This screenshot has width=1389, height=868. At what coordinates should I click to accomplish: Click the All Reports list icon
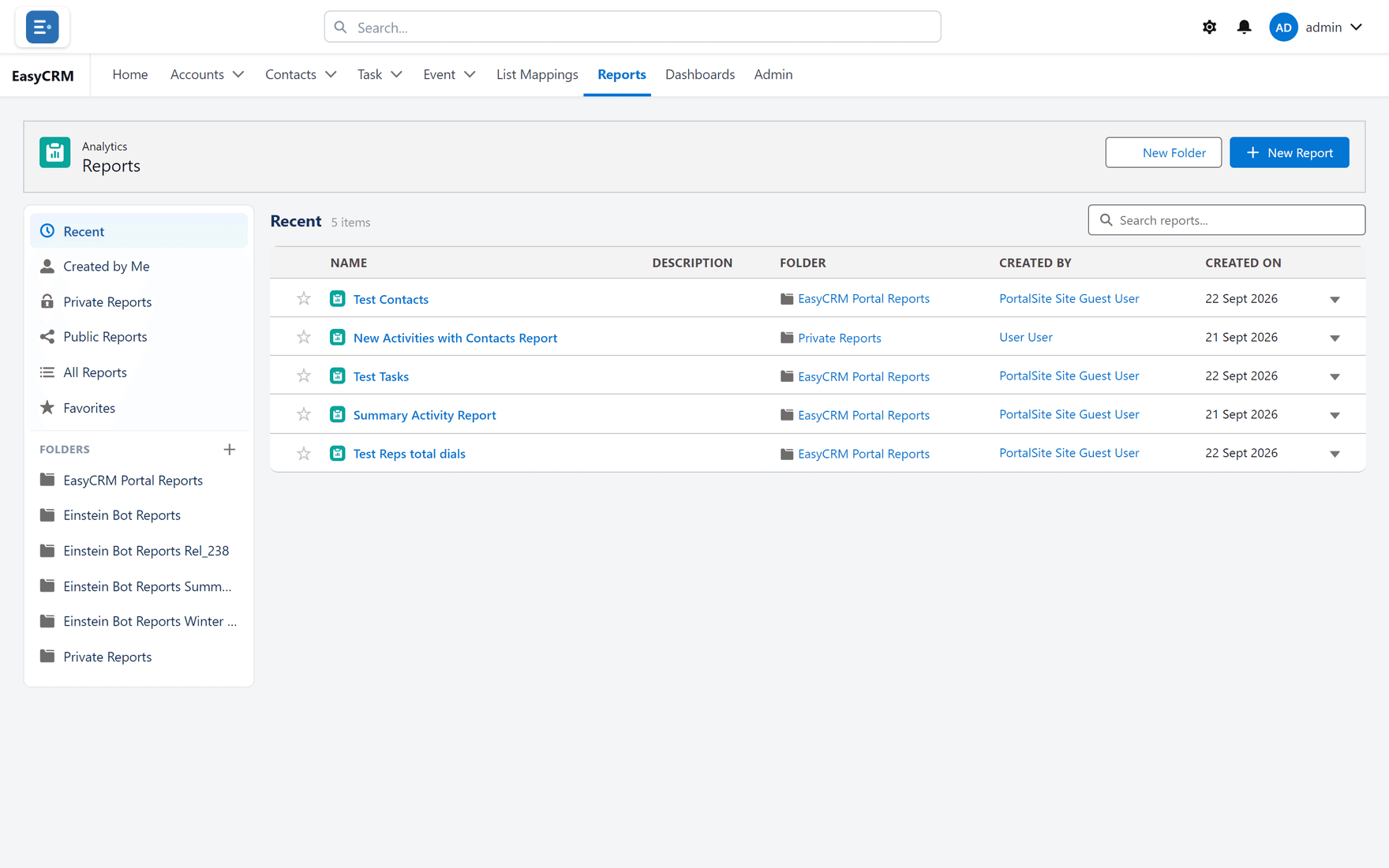pyautogui.click(x=47, y=372)
